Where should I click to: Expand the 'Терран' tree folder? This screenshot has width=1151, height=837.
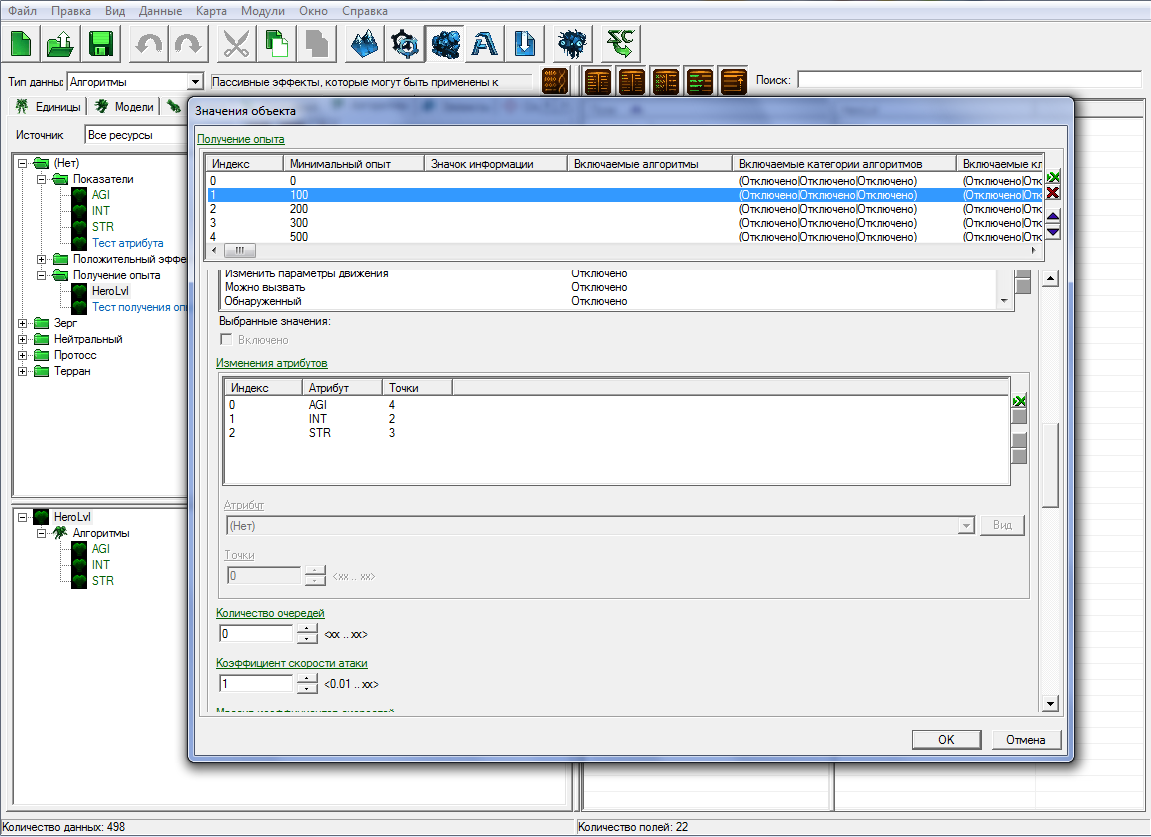[23, 371]
